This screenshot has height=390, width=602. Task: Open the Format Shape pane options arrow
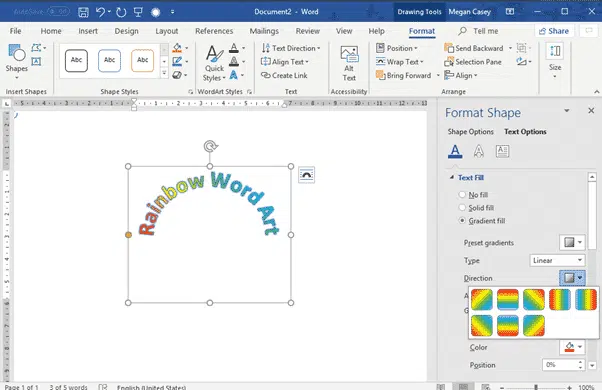coord(567,111)
